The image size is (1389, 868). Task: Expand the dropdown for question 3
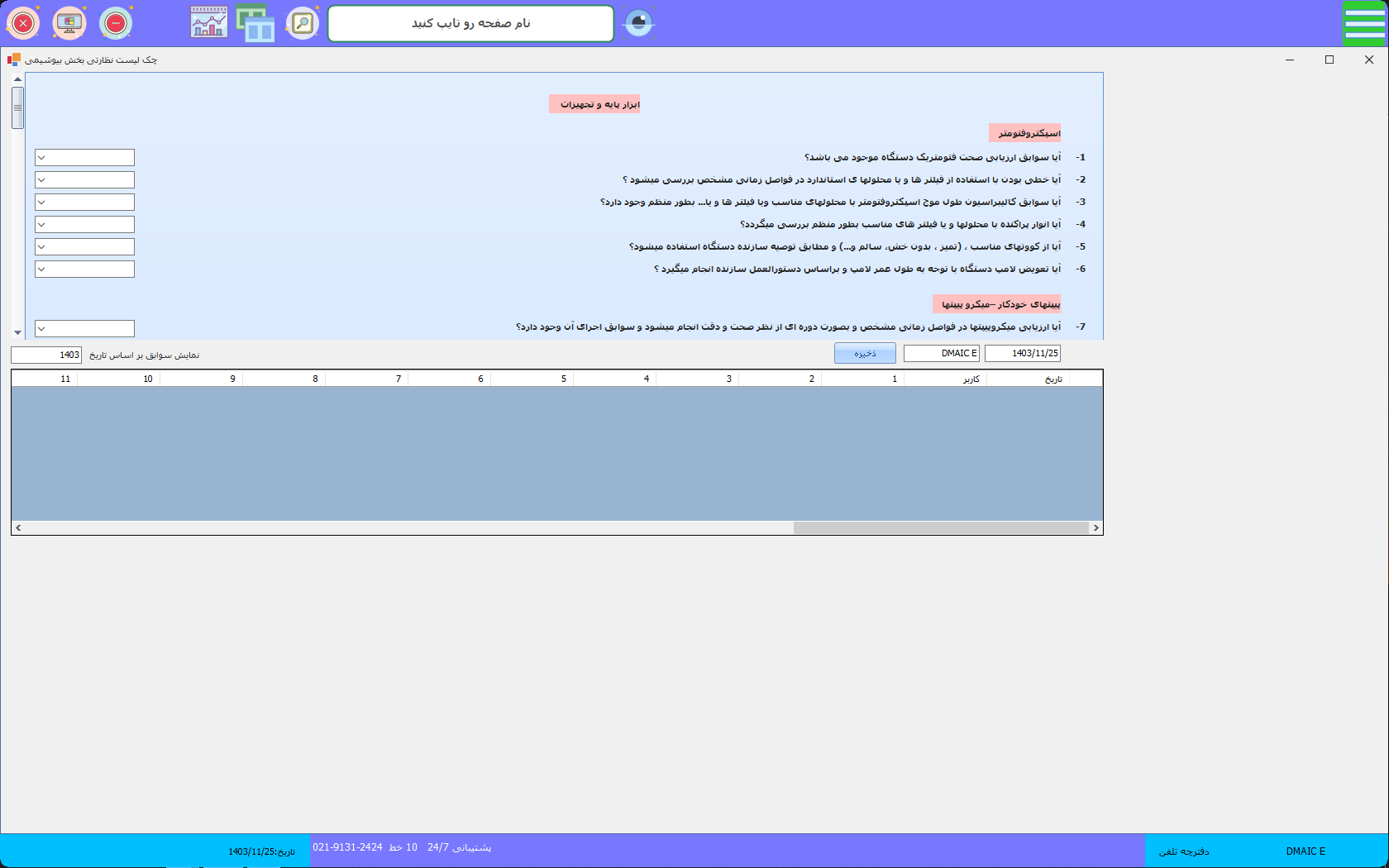84,203
